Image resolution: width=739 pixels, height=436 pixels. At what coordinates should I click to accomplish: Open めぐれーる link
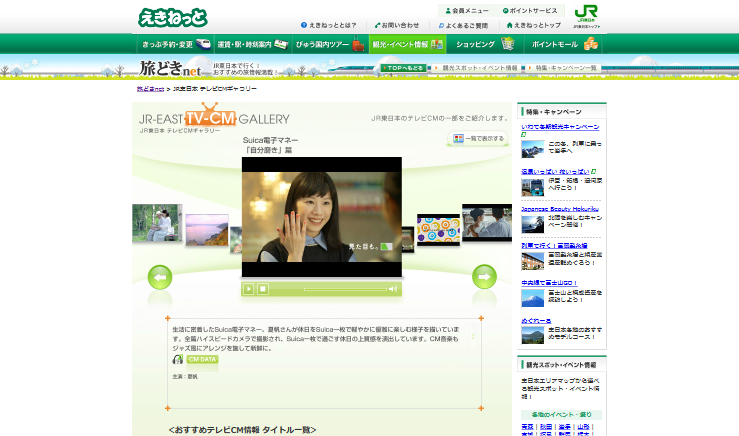tap(536, 321)
